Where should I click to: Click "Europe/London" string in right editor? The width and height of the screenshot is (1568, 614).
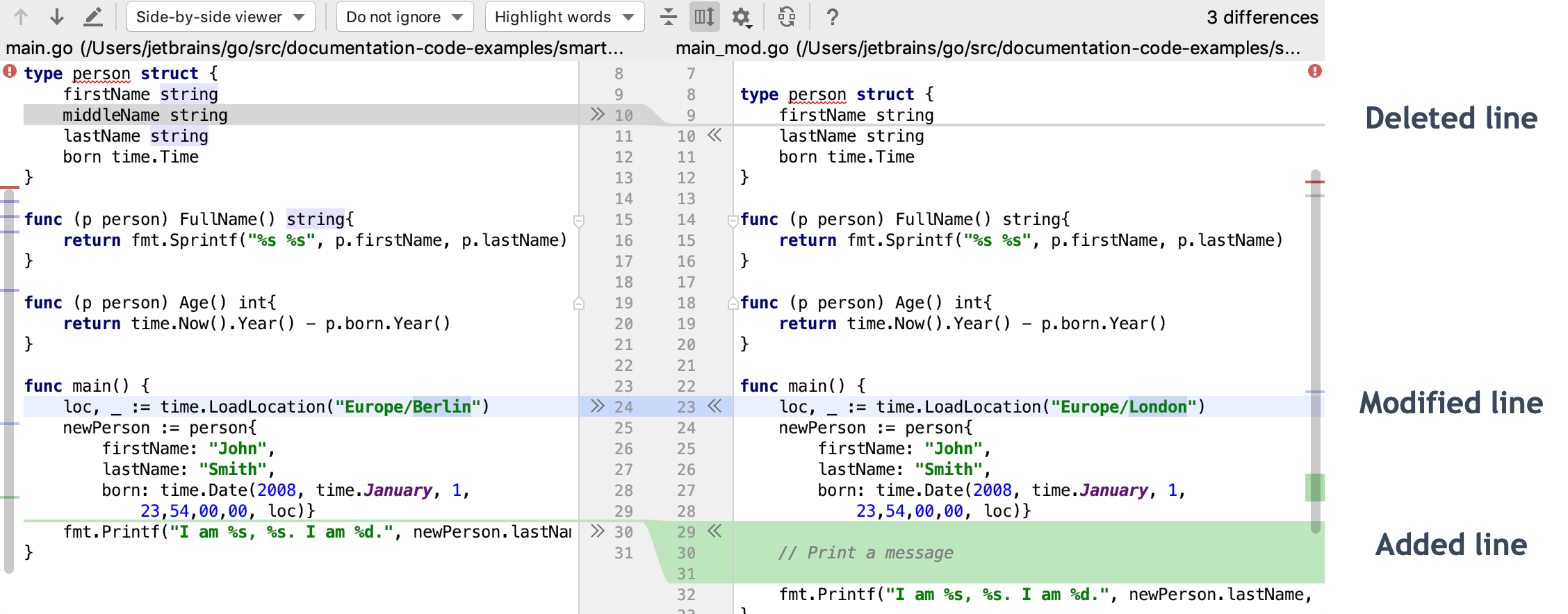[1124, 407]
